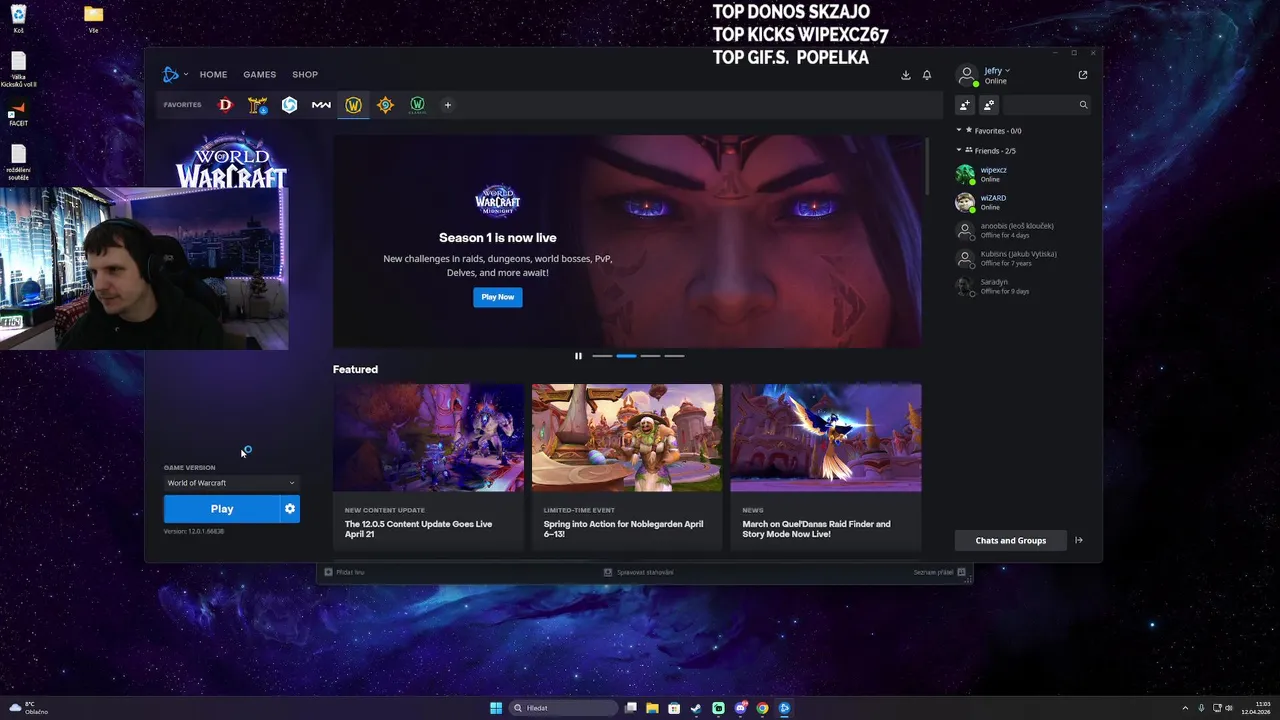1280x720 pixels.
Task: Select the Warcraft Rumble favorite icon
Action: pos(257,105)
